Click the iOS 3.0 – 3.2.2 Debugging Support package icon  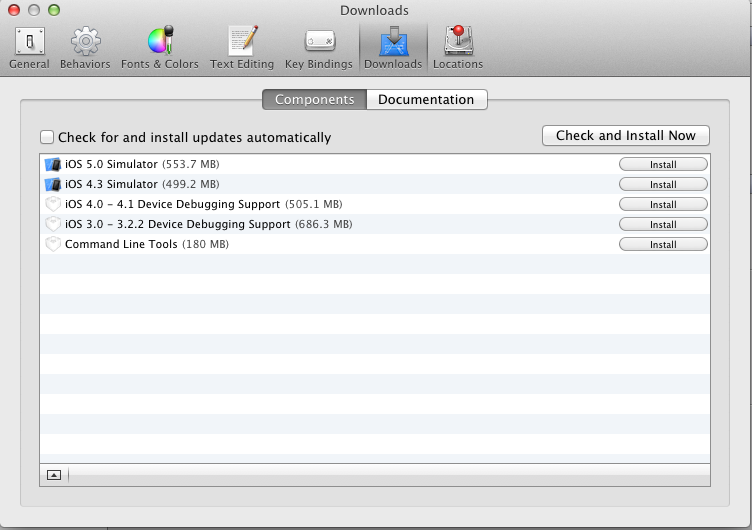[53, 224]
